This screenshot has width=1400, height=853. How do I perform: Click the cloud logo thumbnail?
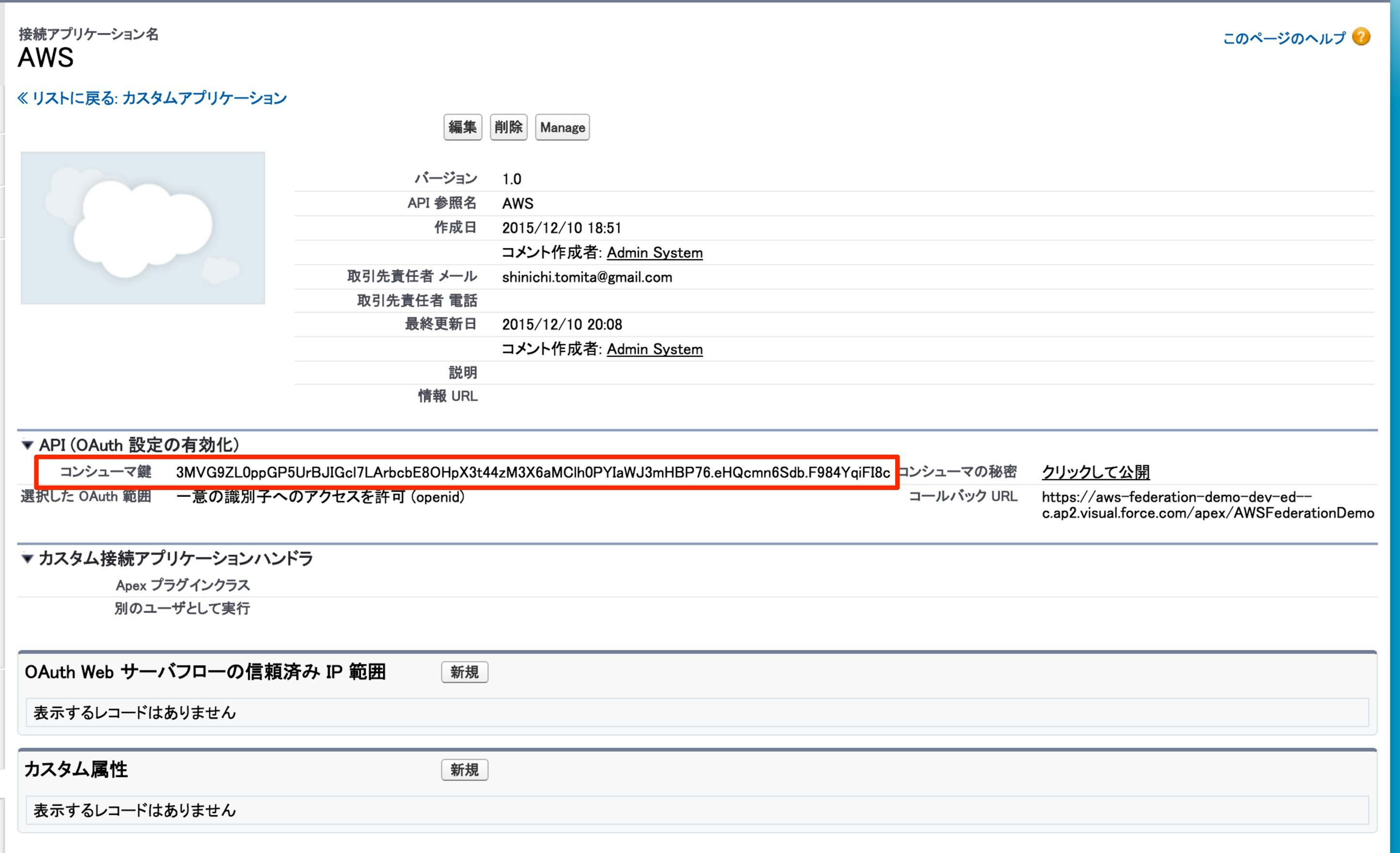point(143,228)
